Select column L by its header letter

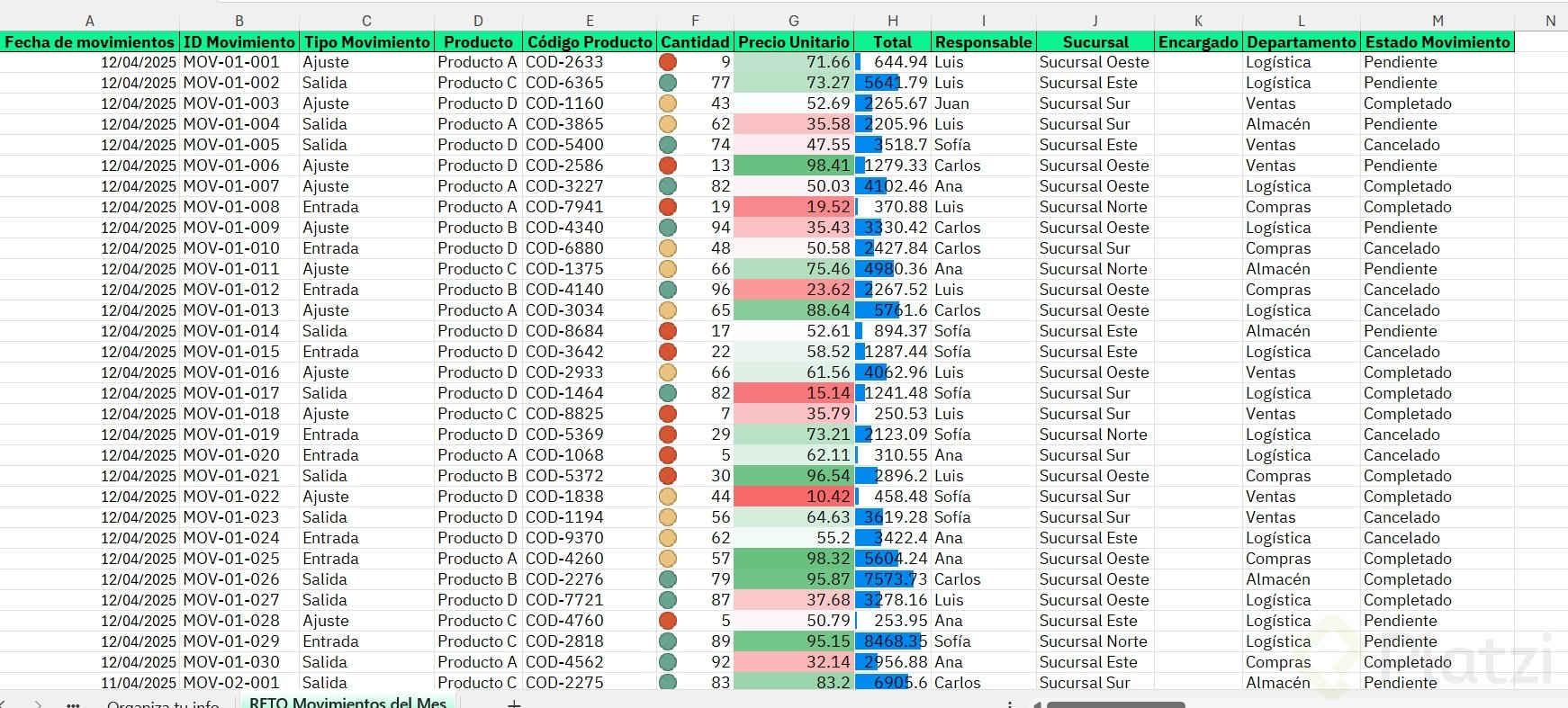(x=1302, y=21)
